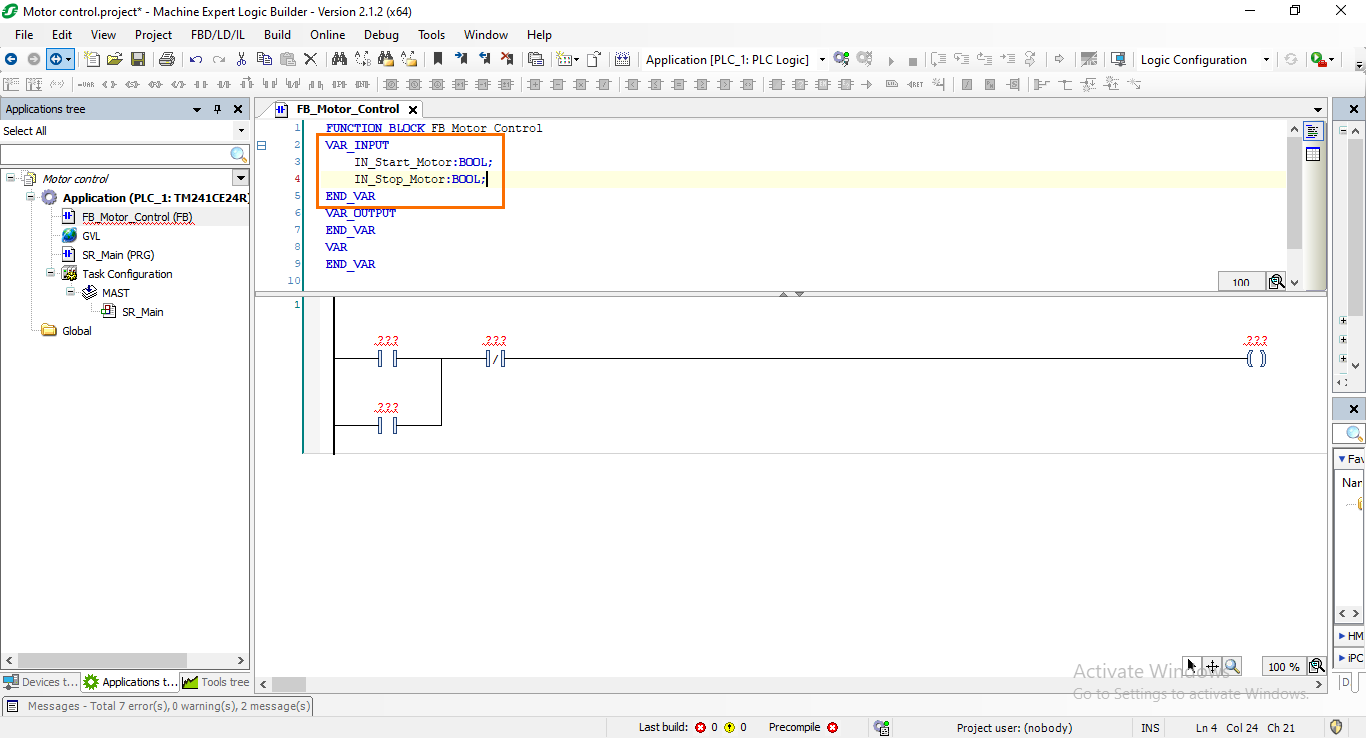The height and width of the screenshot is (738, 1366).
Task: Pin the Applications tree panel
Action: tap(217, 109)
